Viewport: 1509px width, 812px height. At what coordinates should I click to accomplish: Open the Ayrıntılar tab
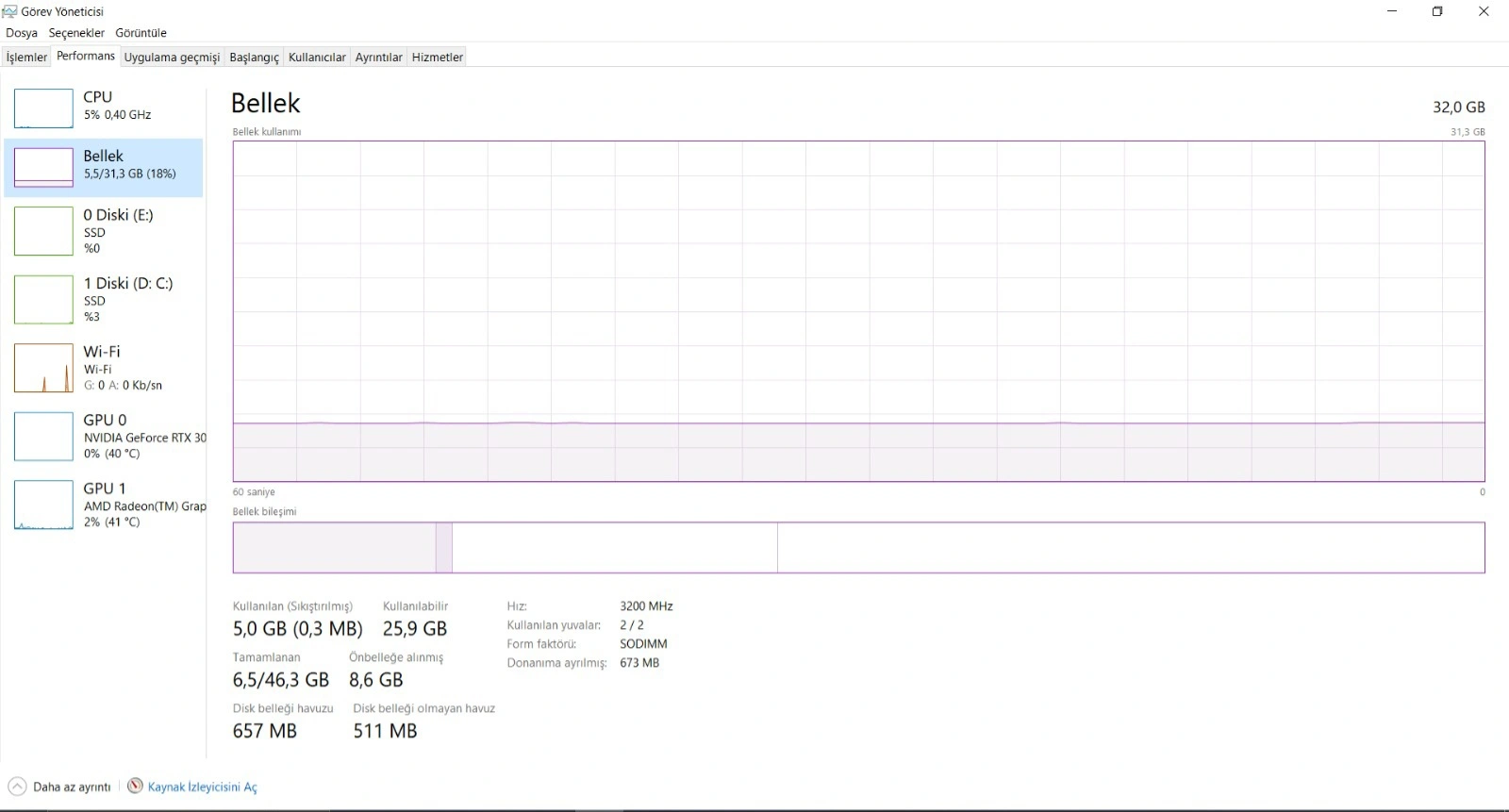point(378,58)
